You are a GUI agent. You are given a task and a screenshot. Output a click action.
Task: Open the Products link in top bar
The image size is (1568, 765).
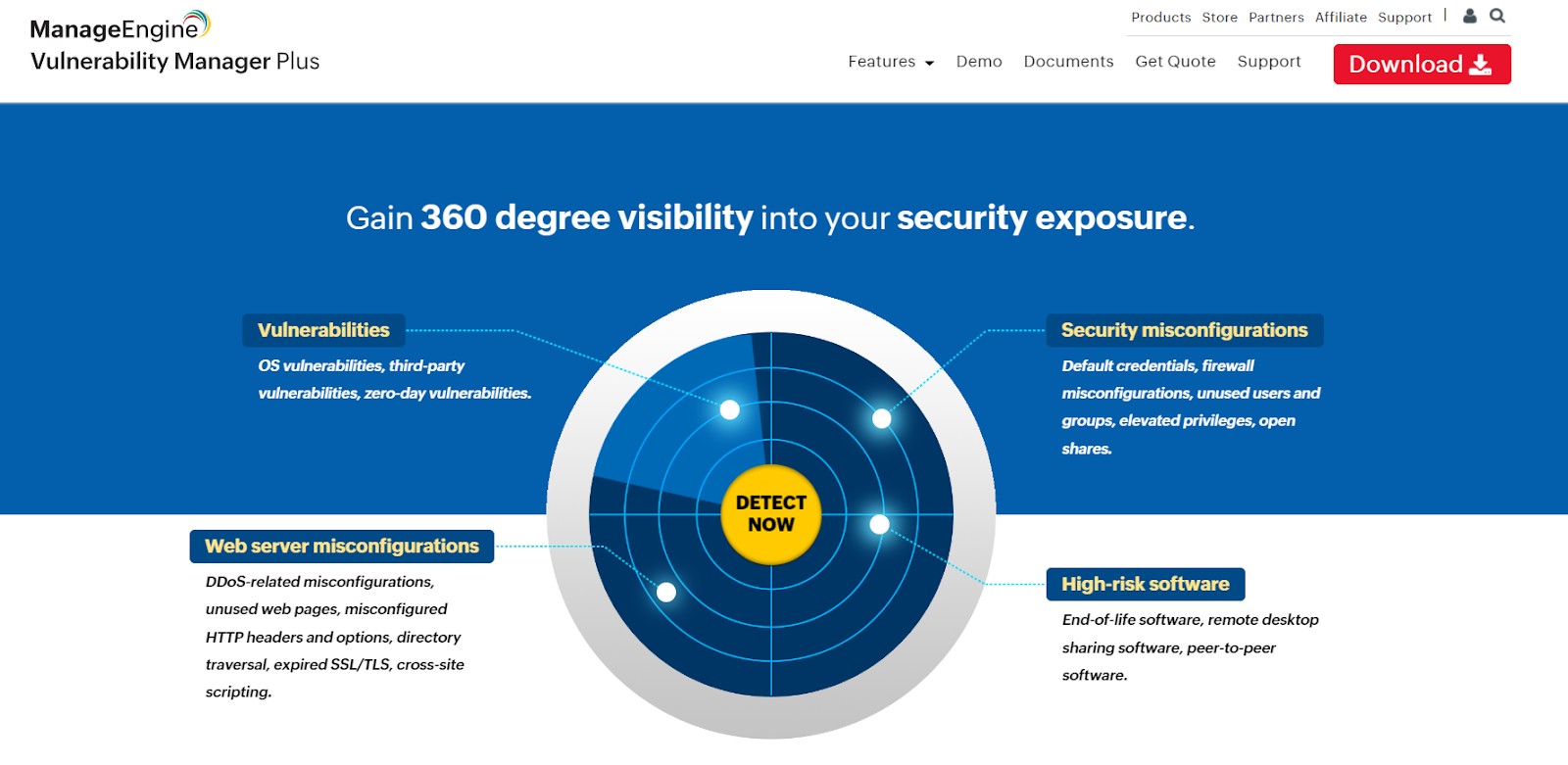point(1160,18)
